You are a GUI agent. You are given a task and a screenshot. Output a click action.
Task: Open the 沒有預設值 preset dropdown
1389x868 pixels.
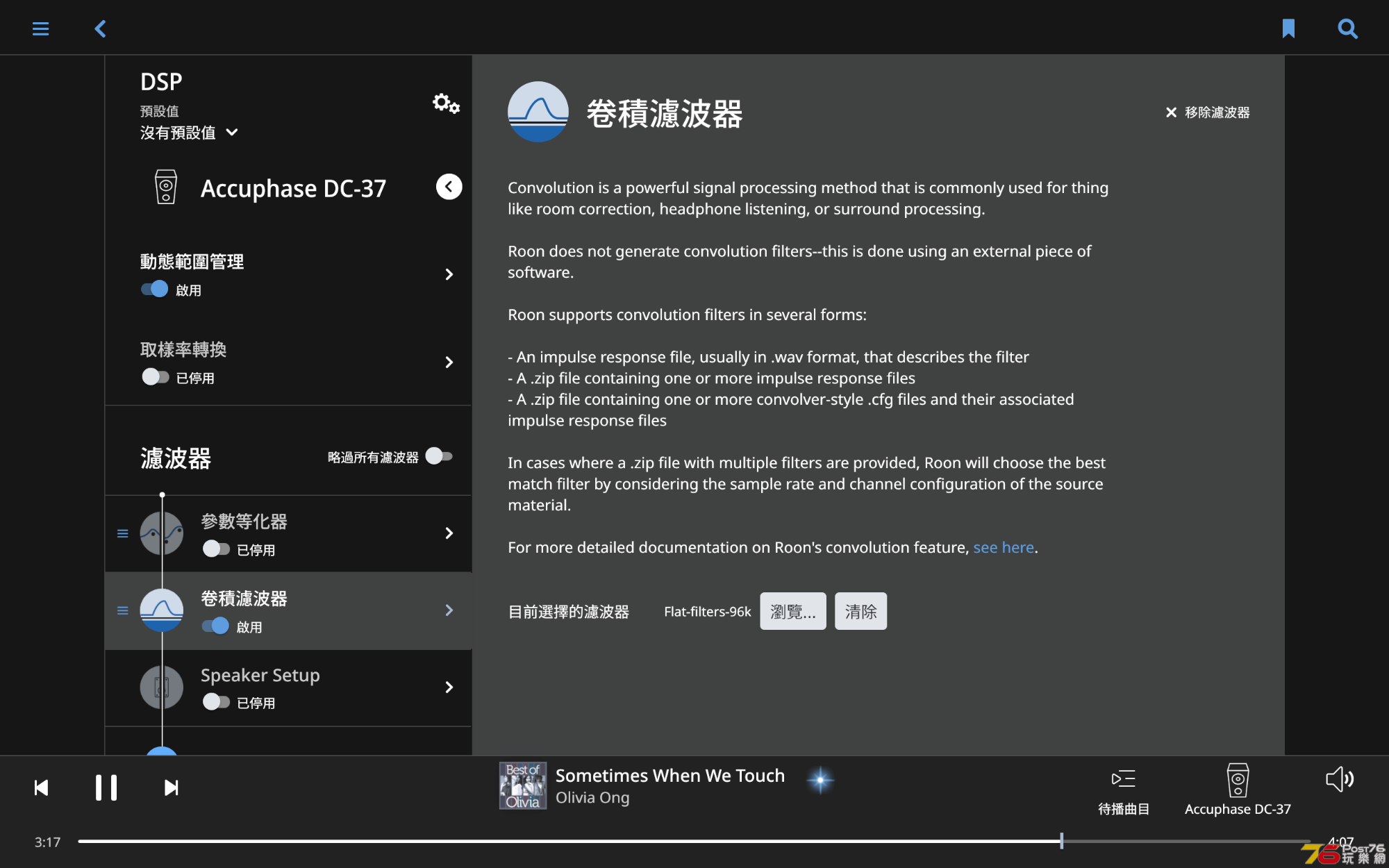[x=189, y=133]
